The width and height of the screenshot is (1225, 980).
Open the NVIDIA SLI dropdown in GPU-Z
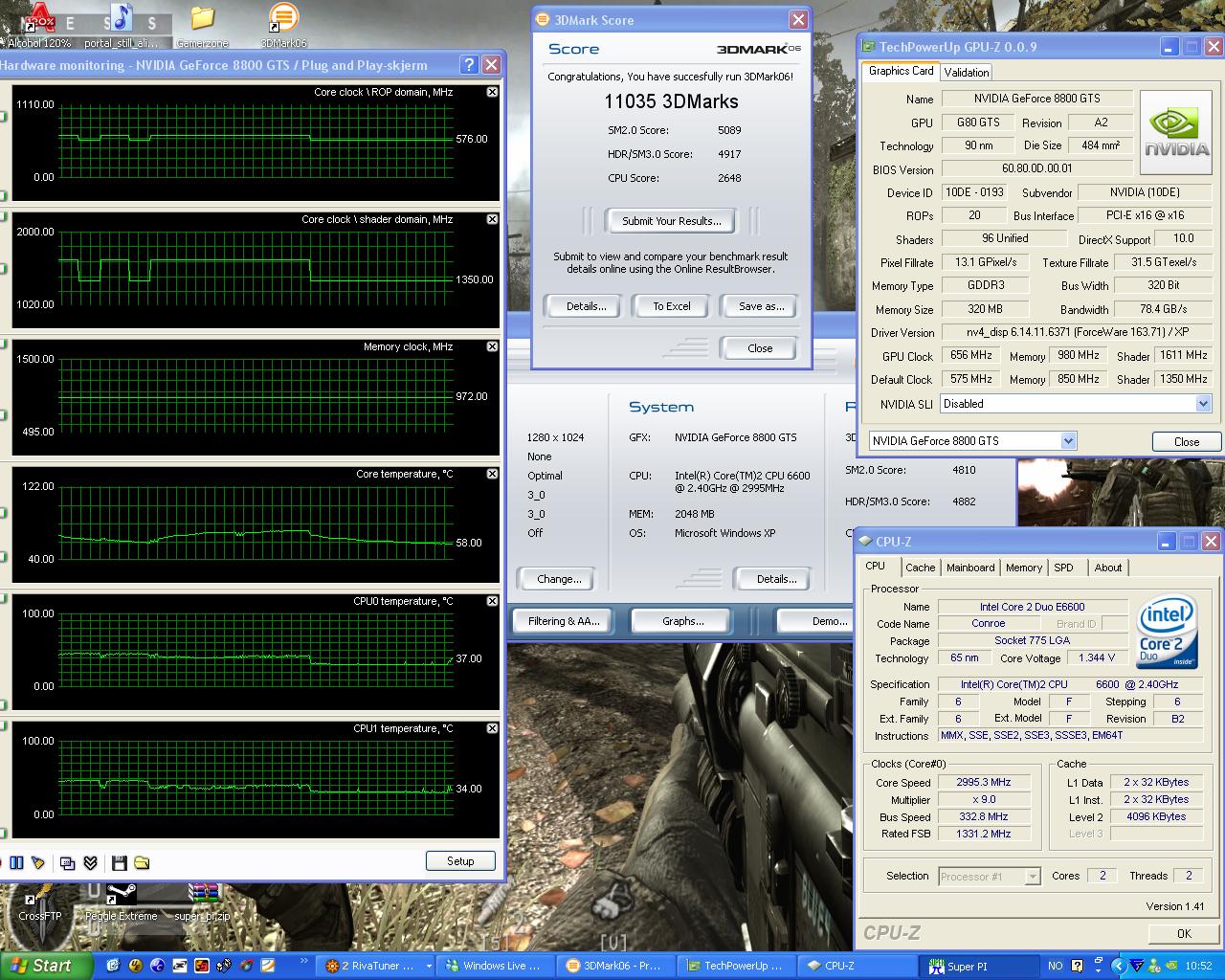point(1203,404)
